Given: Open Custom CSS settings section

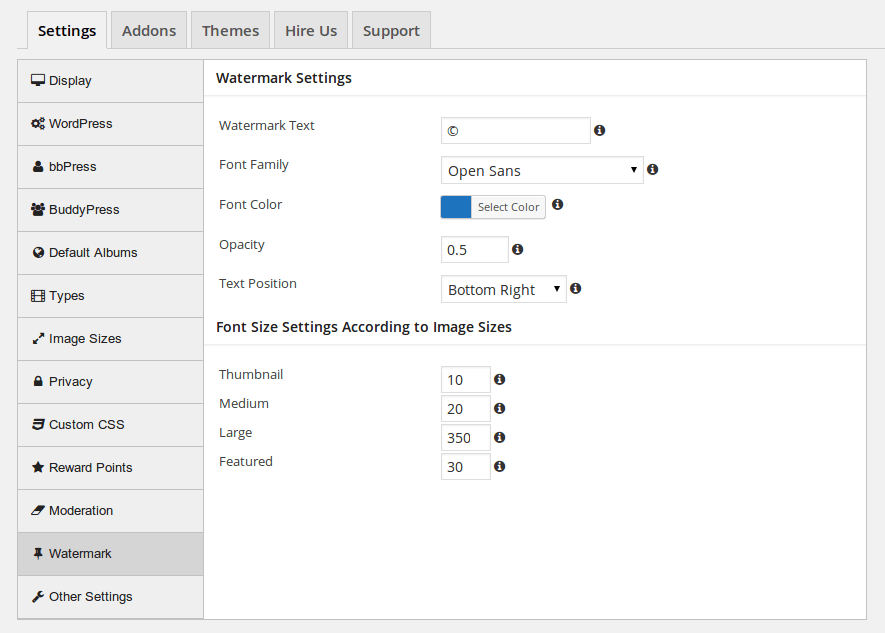Looking at the screenshot, I should tap(111, 424).
